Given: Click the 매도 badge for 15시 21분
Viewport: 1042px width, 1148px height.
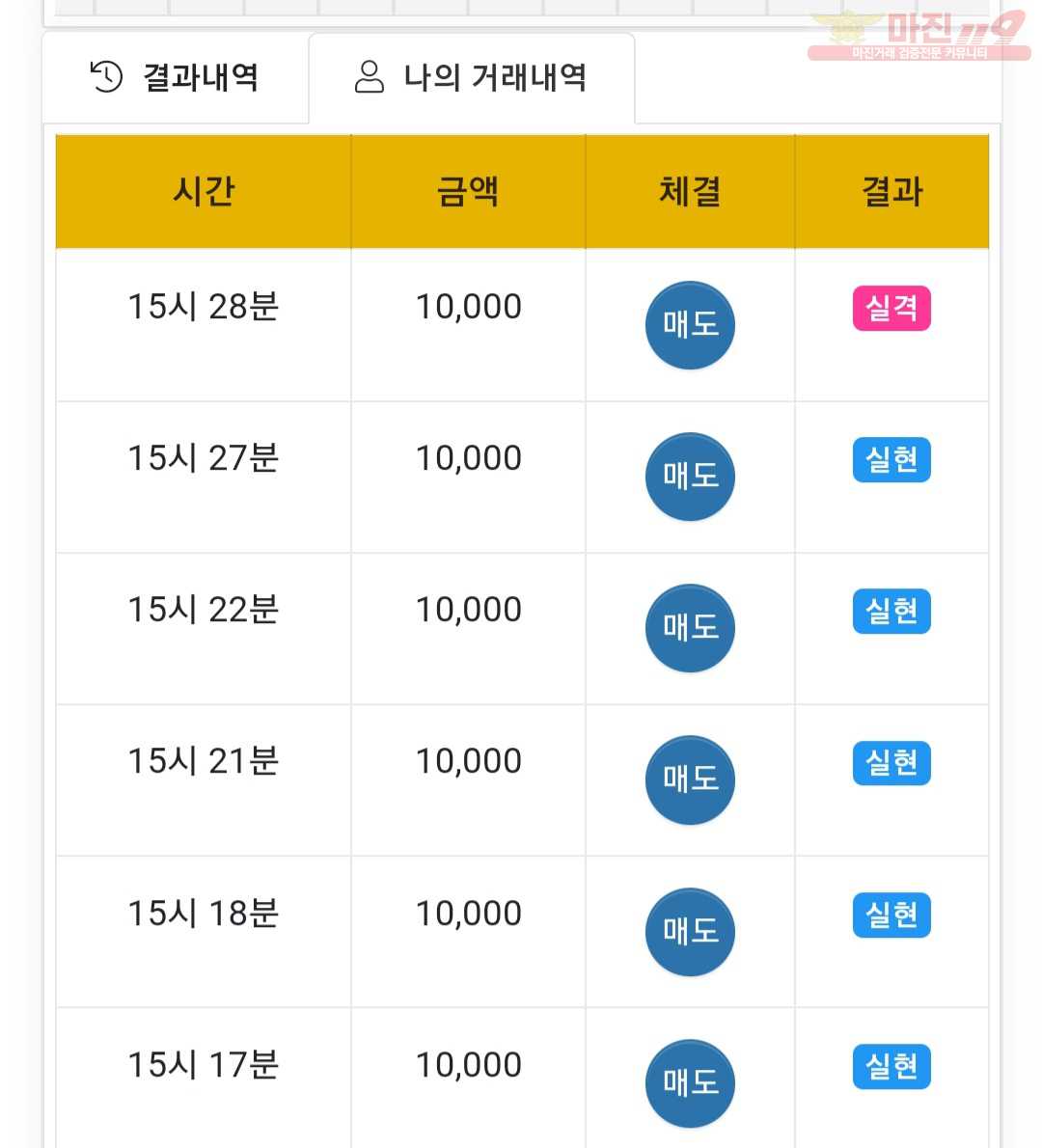Looking at the screenshot, I should point(690,779).
